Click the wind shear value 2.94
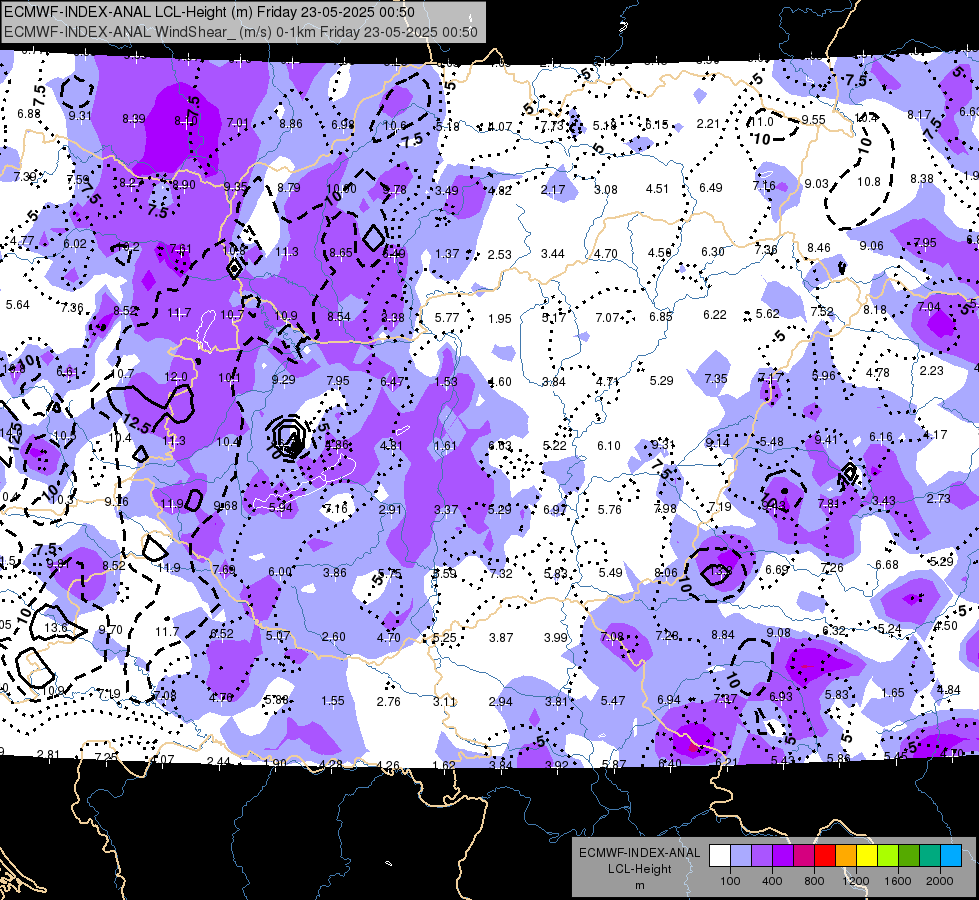 (500, 701)
